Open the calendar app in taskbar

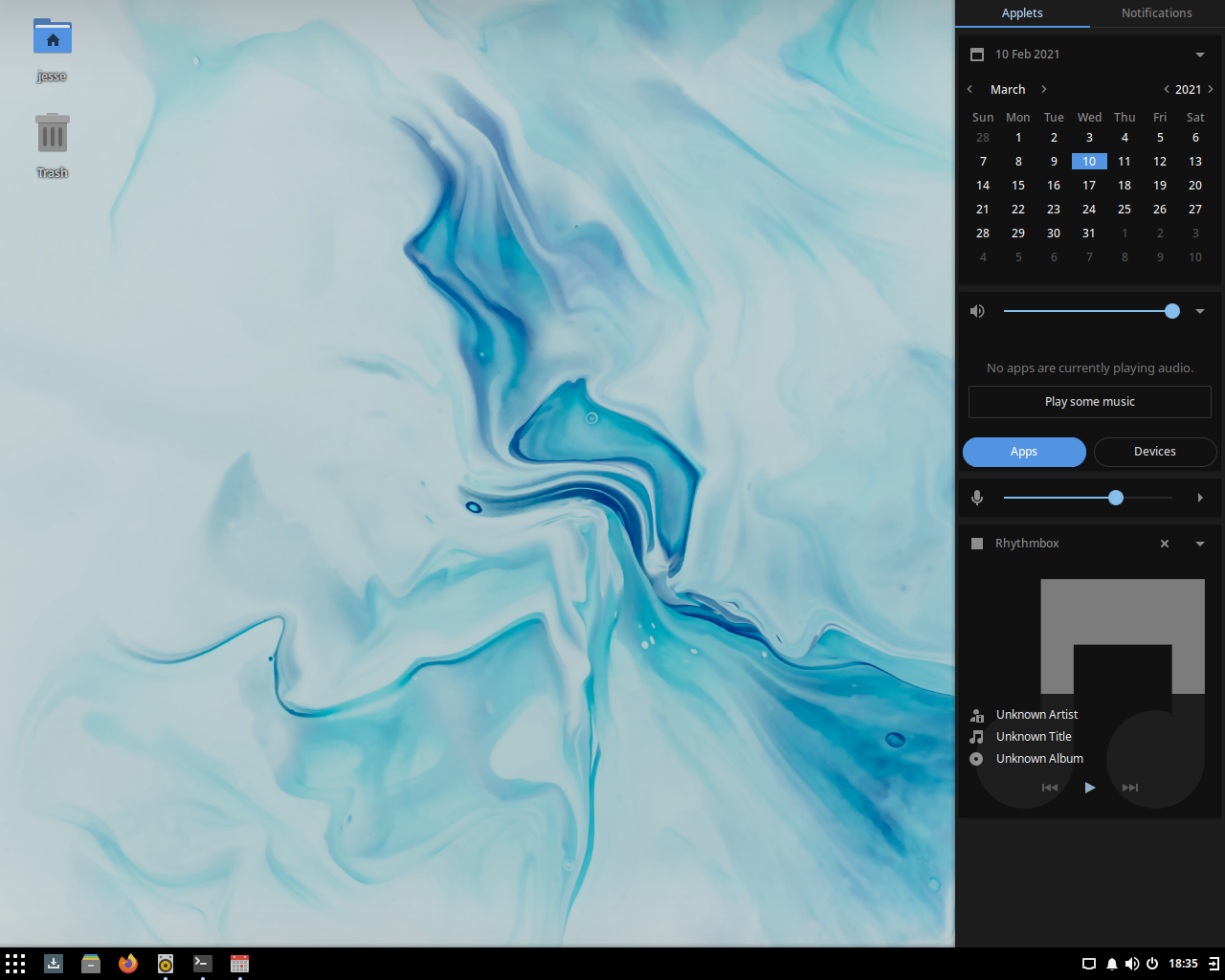click(x=240, y=964)
